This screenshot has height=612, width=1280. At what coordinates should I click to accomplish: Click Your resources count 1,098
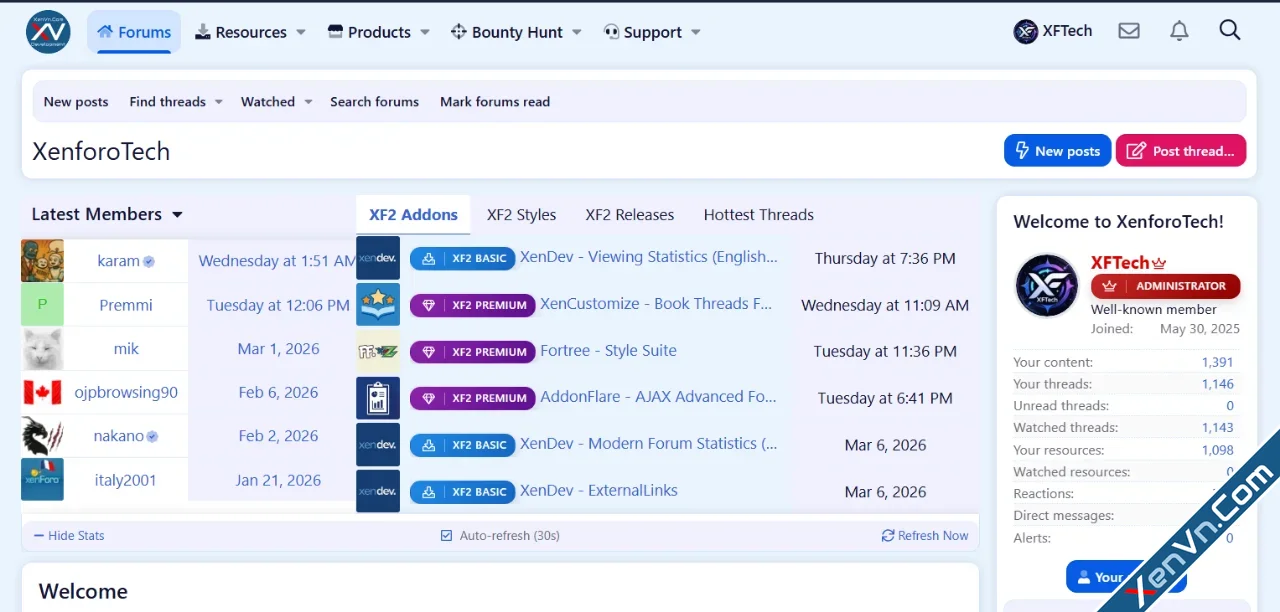point(1218,451)
